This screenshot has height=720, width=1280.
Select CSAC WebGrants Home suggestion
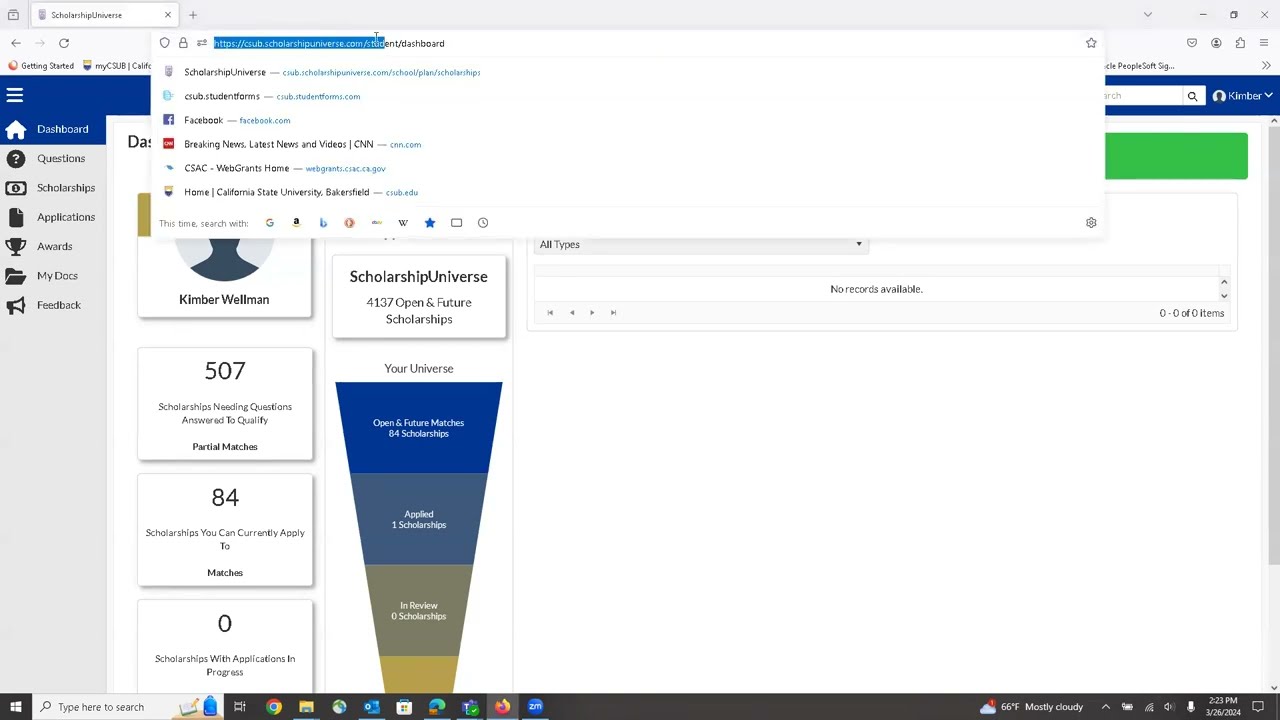628,168
